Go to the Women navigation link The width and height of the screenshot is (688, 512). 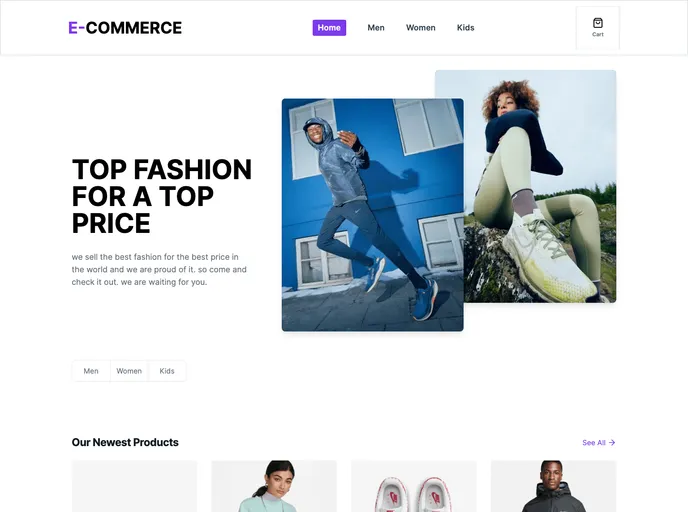(421, 28)
